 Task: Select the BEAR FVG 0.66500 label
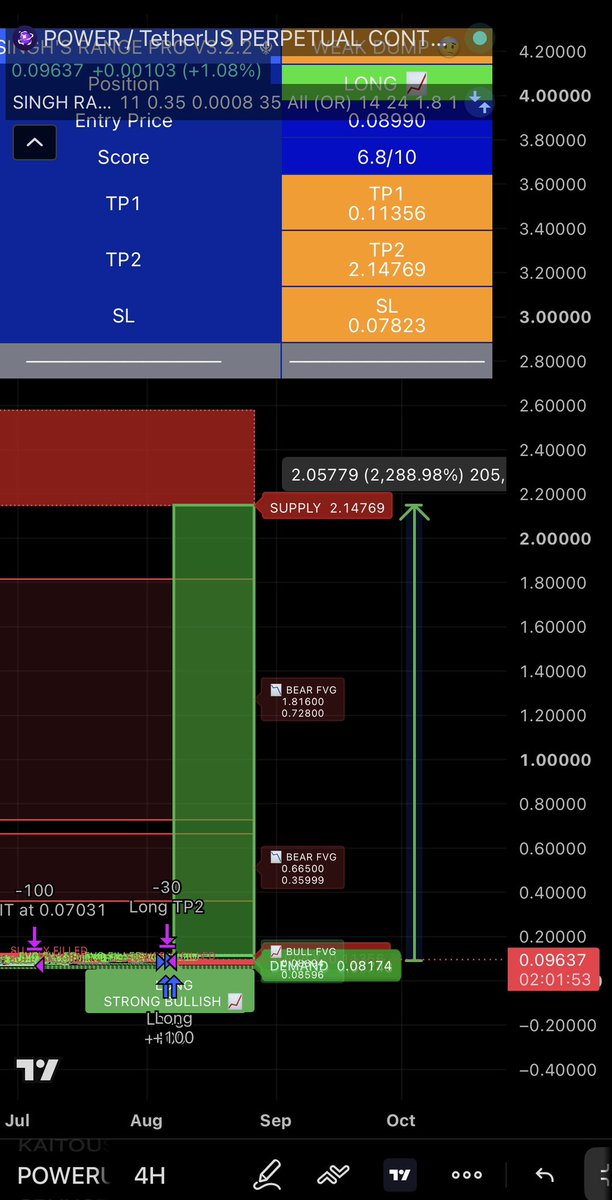coord(304,867)
